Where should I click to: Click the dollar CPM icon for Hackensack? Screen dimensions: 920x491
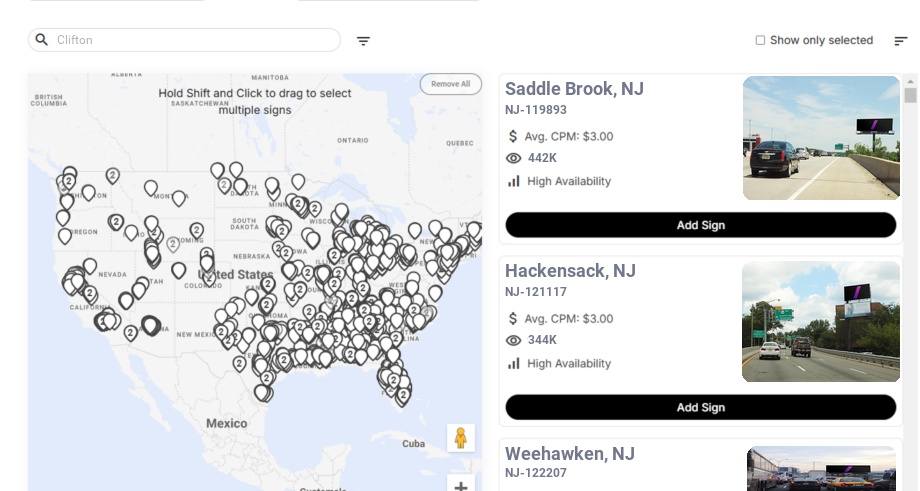pos(514,319)
